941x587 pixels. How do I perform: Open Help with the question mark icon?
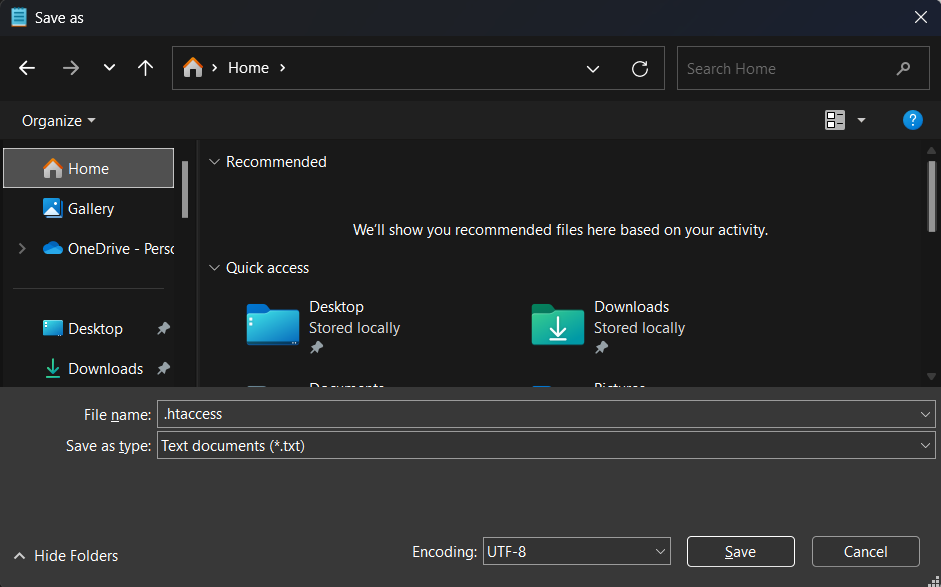pos(912,120)
